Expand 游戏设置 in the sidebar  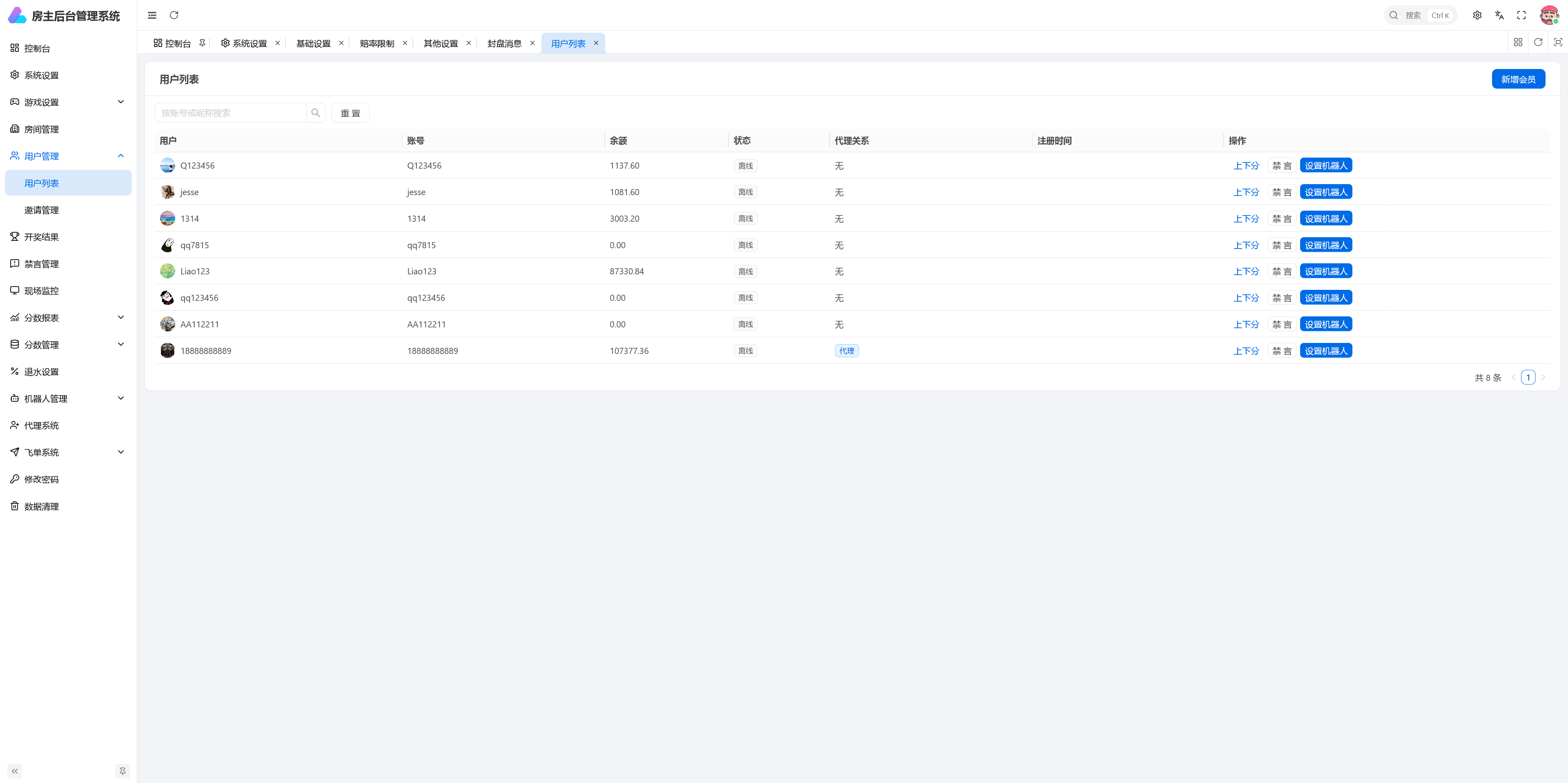pos(68,102)
